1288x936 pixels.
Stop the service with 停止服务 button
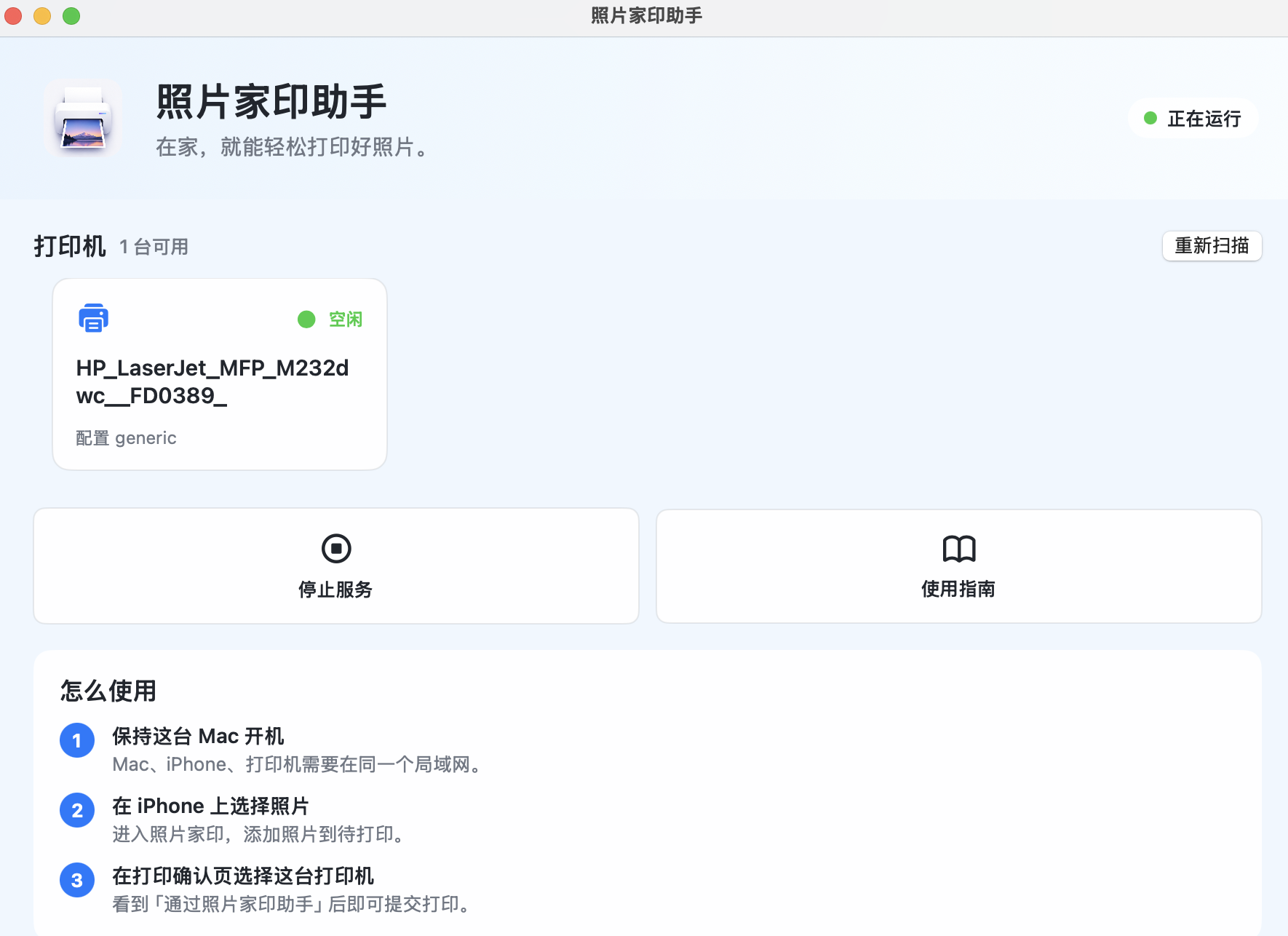[x=336, y=566]
